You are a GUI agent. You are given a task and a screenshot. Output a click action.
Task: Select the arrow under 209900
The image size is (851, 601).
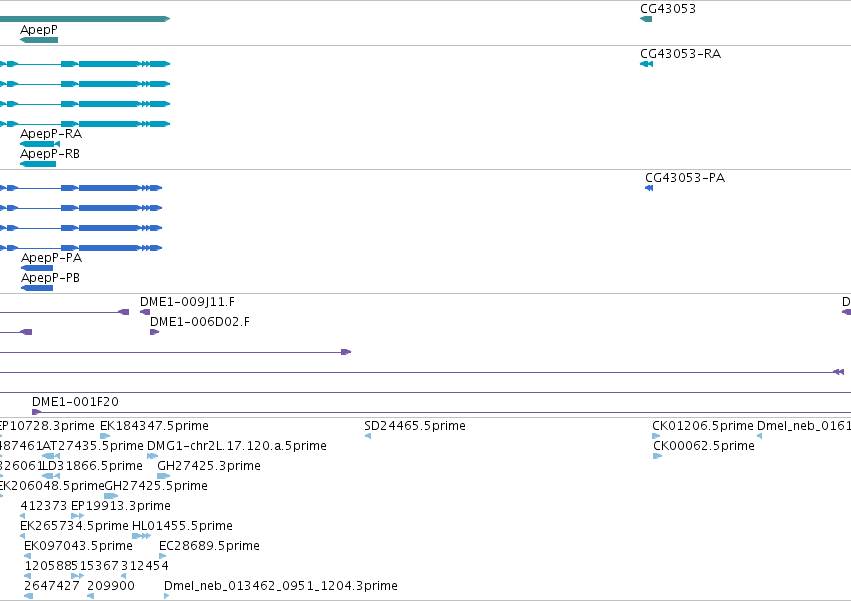[91, 596]
